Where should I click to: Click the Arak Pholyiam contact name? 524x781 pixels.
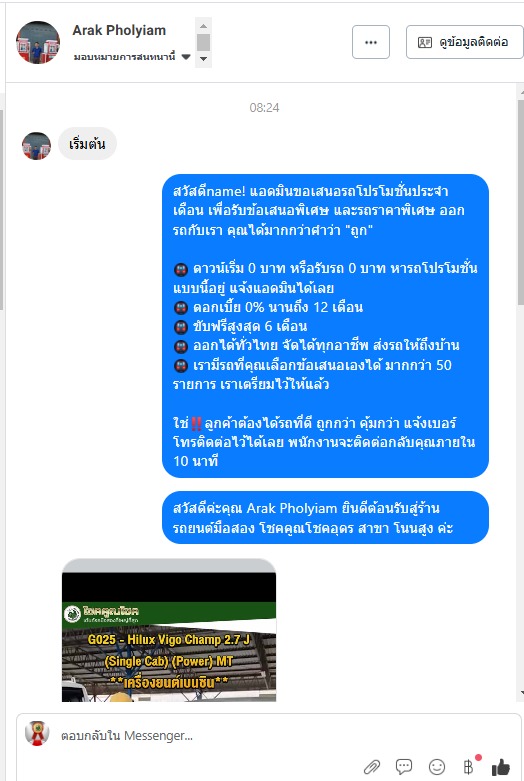[x=119, y=30]
